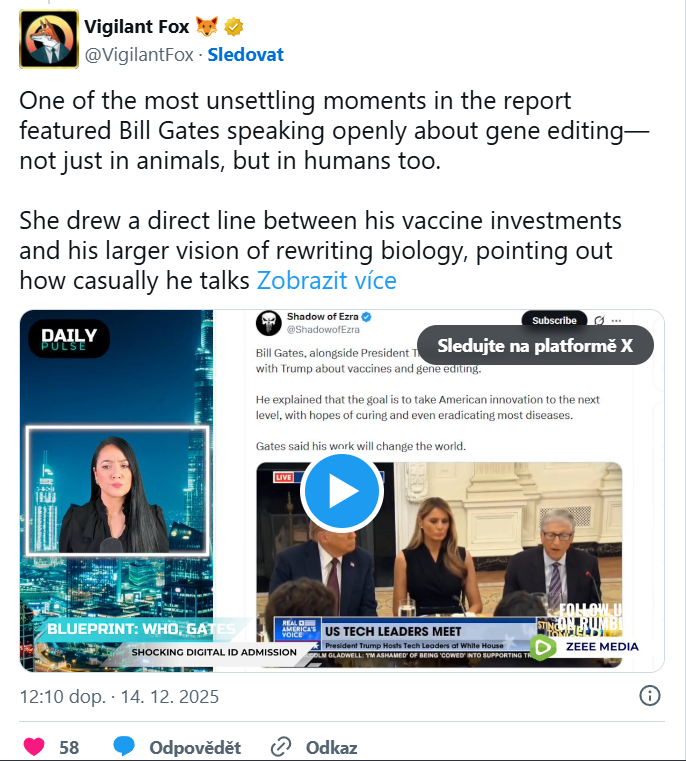Click the Zeee Media logo

(584, 647)
